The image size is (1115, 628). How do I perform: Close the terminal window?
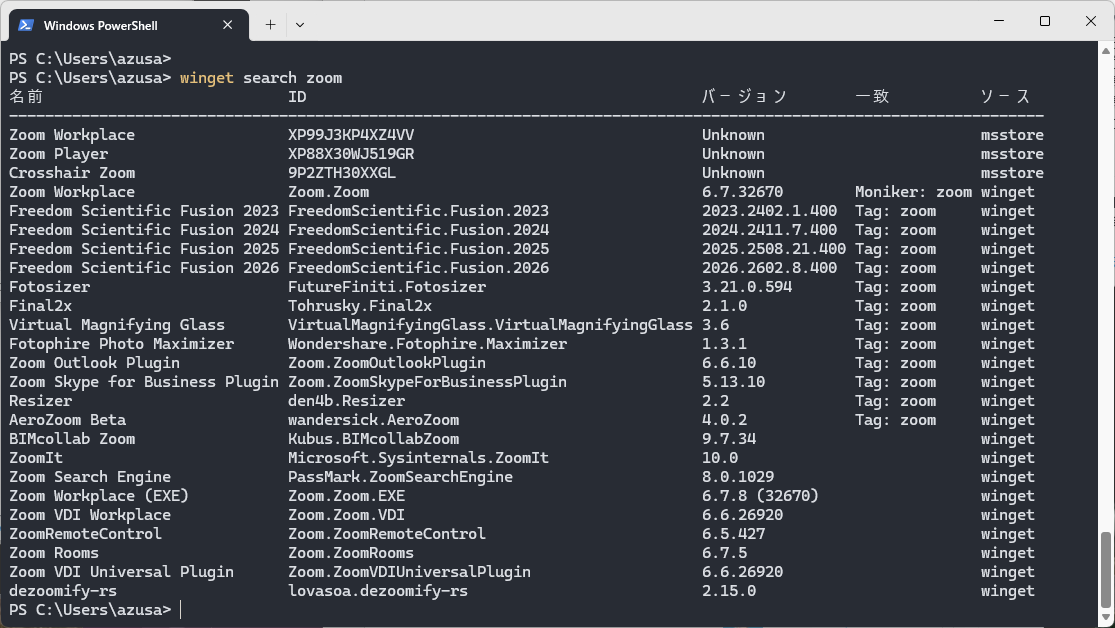pyautogui.click(x=1091, y=21)
